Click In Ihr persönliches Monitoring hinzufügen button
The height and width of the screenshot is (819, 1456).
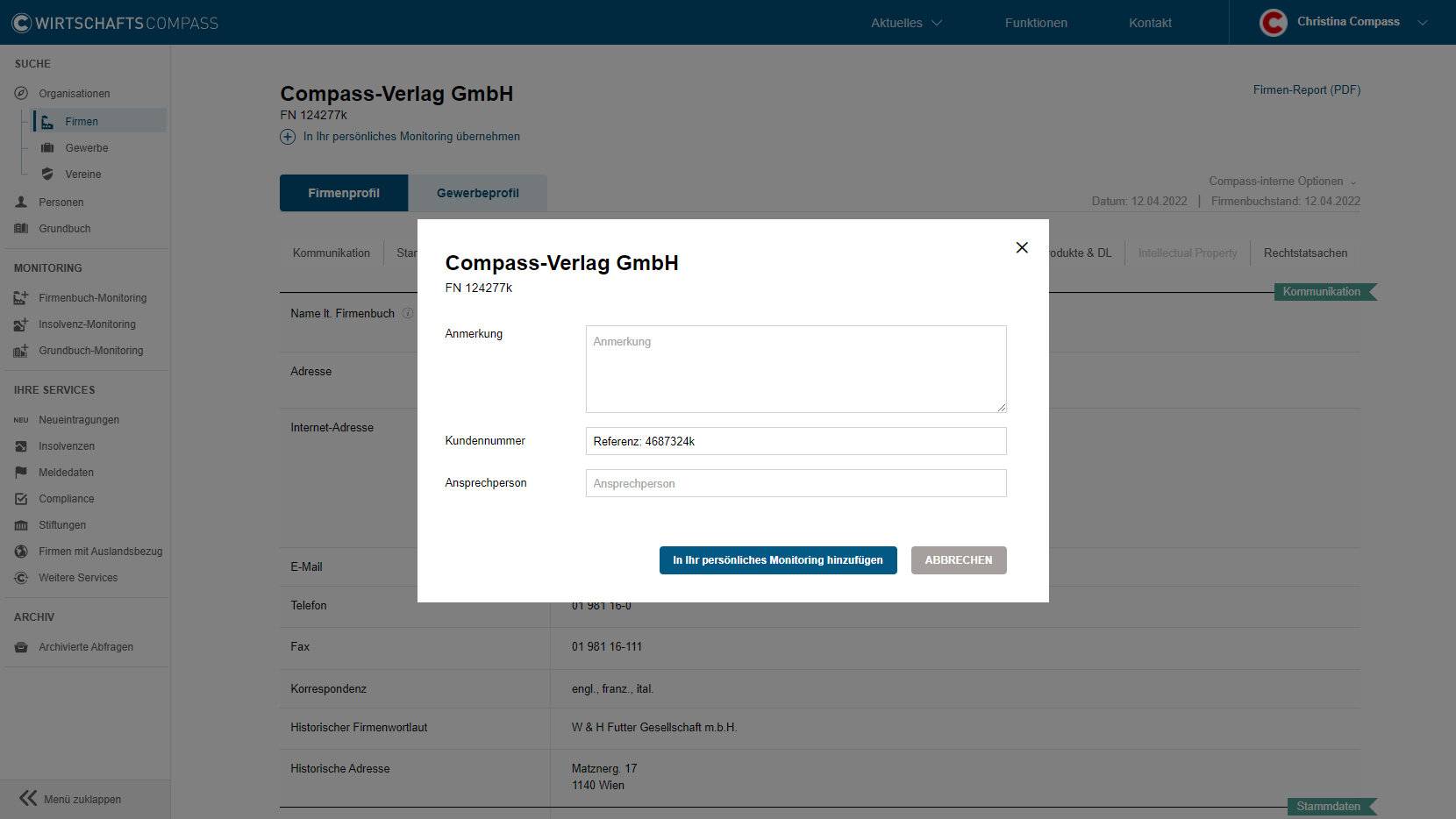(x=778, y=560)
